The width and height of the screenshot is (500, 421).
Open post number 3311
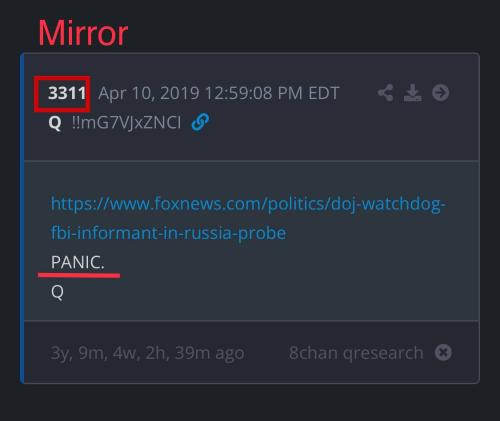click(x=67, y=93)
